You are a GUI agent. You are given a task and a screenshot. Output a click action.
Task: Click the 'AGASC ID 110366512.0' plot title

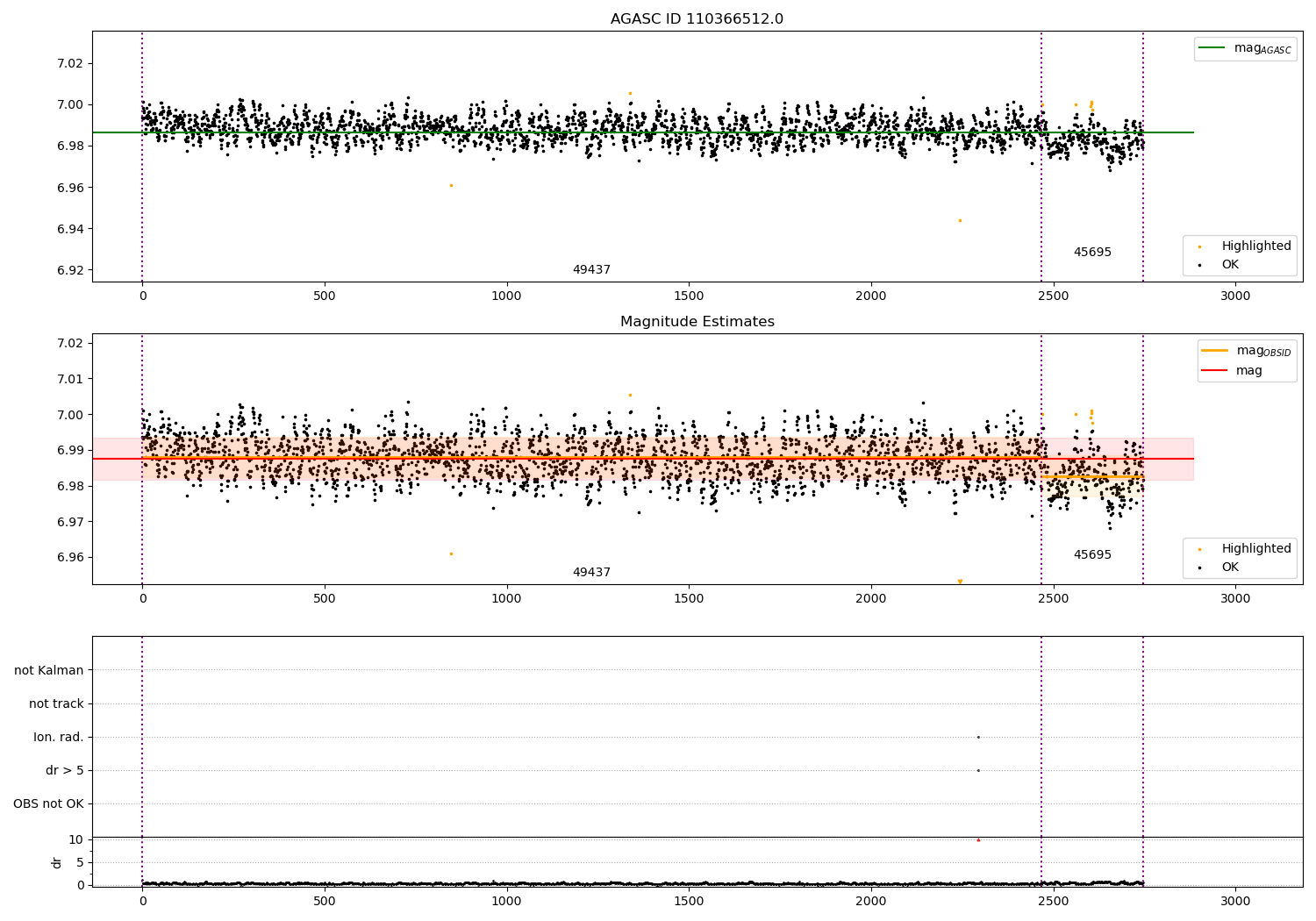(697, 19)
